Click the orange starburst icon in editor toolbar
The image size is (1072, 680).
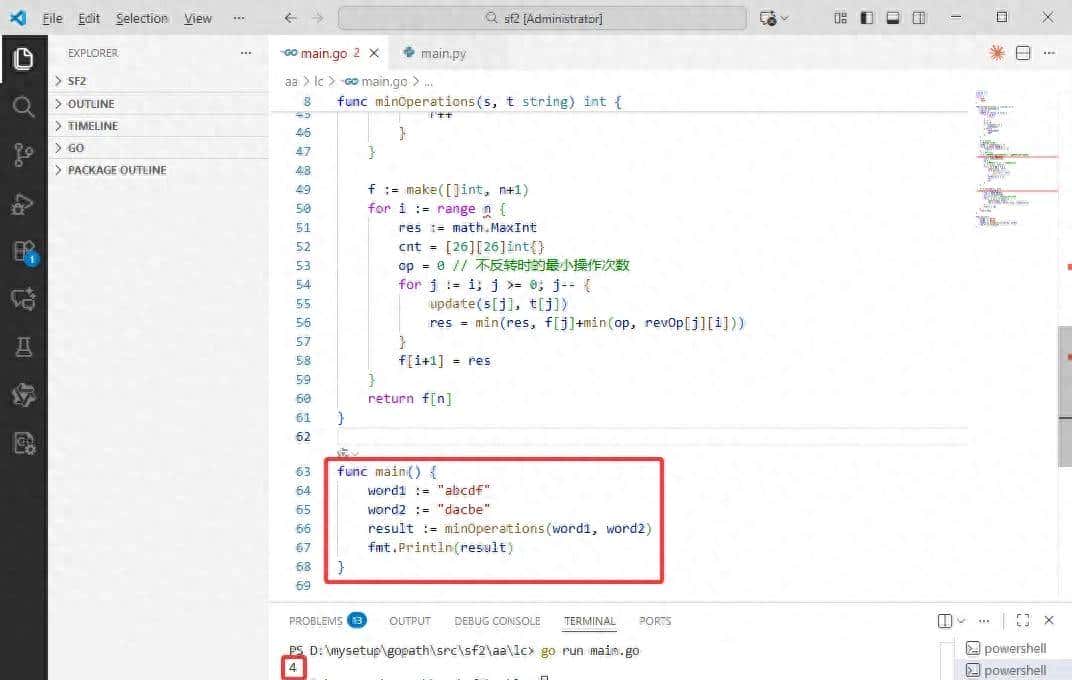pos(996,53)
